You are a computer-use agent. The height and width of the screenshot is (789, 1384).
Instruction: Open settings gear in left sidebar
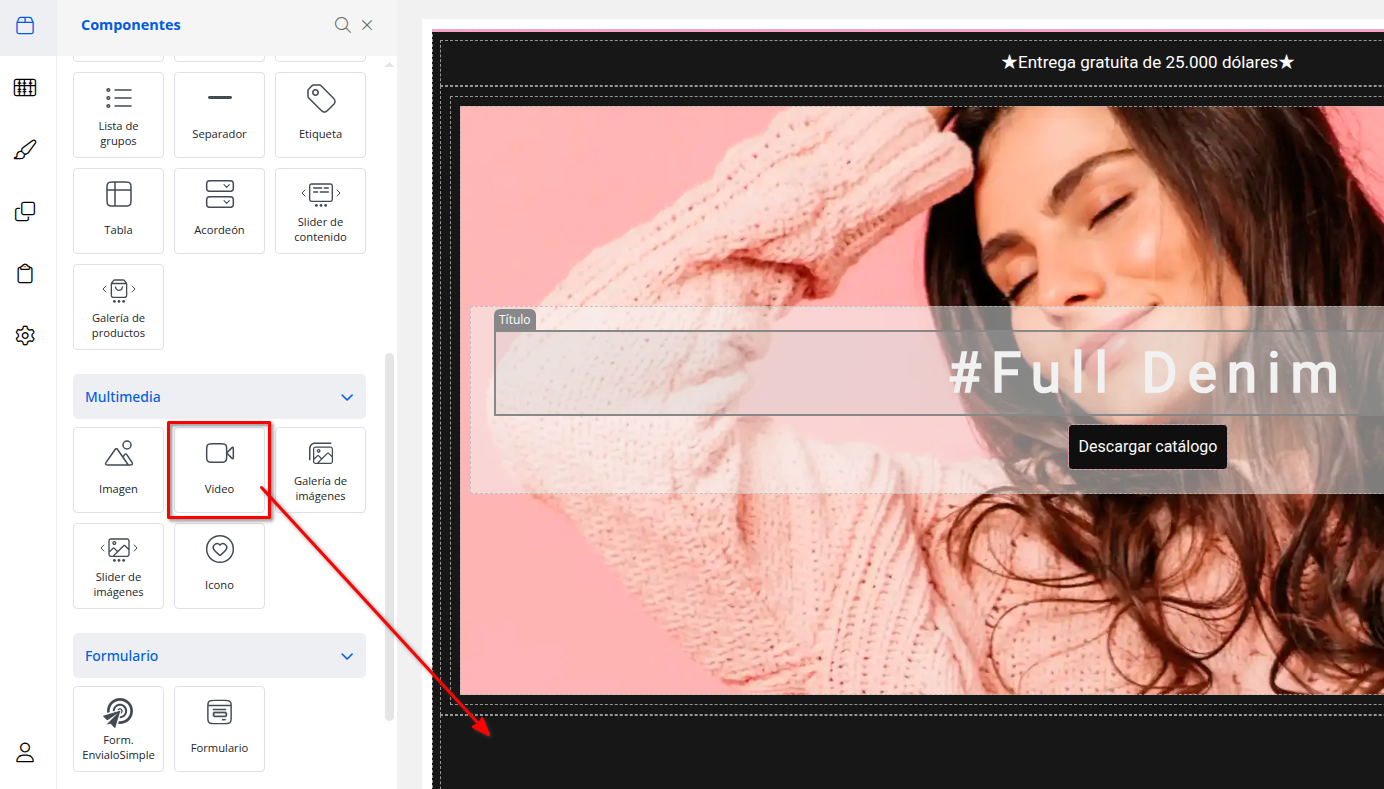click(x=25, y=336)
